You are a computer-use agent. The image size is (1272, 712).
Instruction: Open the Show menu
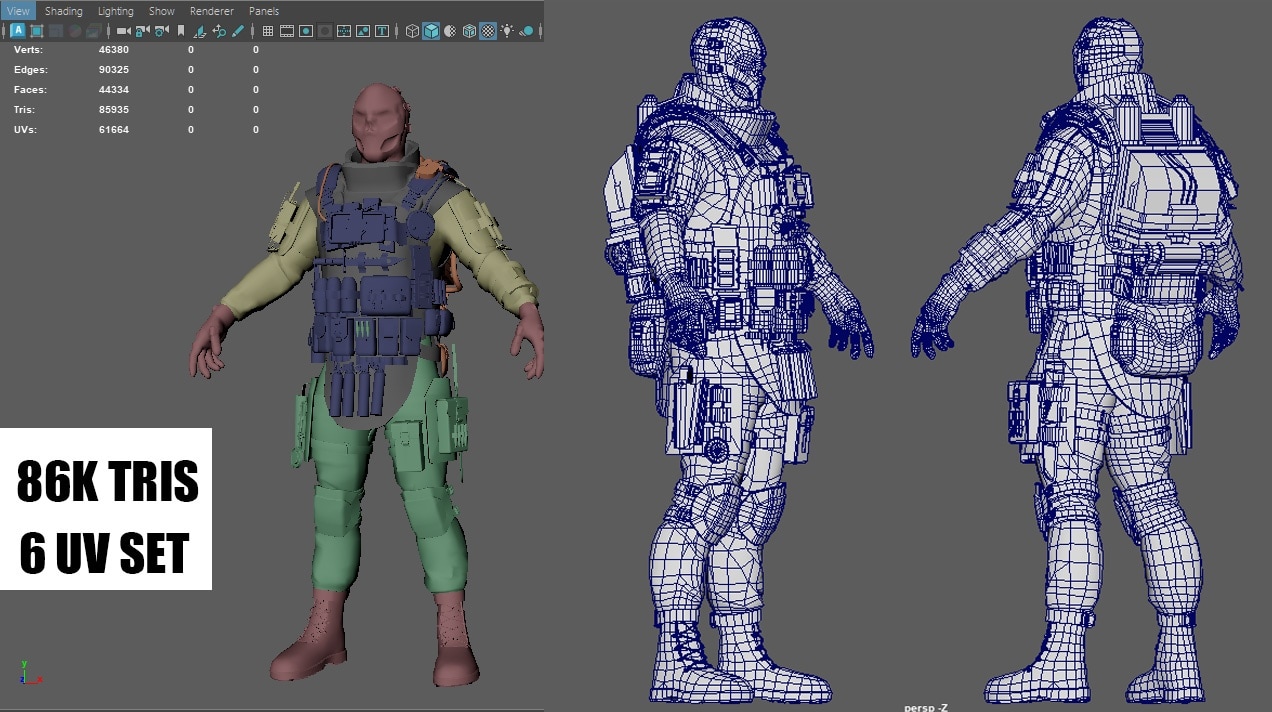(x=162, y=11)
